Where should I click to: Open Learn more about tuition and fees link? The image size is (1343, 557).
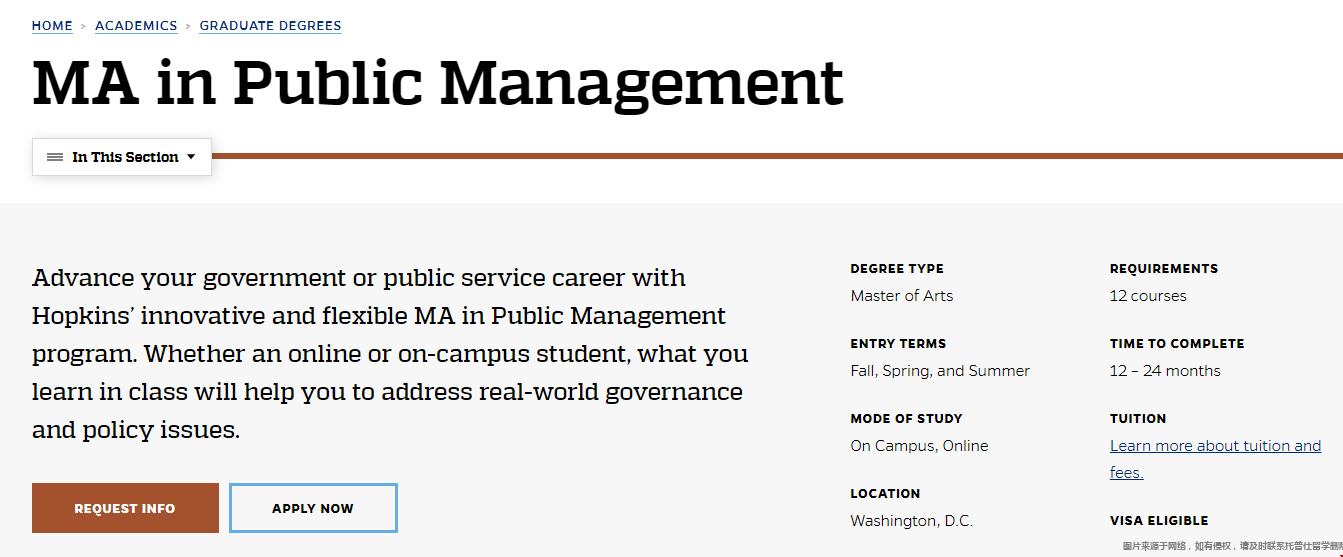pos(1215,459)
